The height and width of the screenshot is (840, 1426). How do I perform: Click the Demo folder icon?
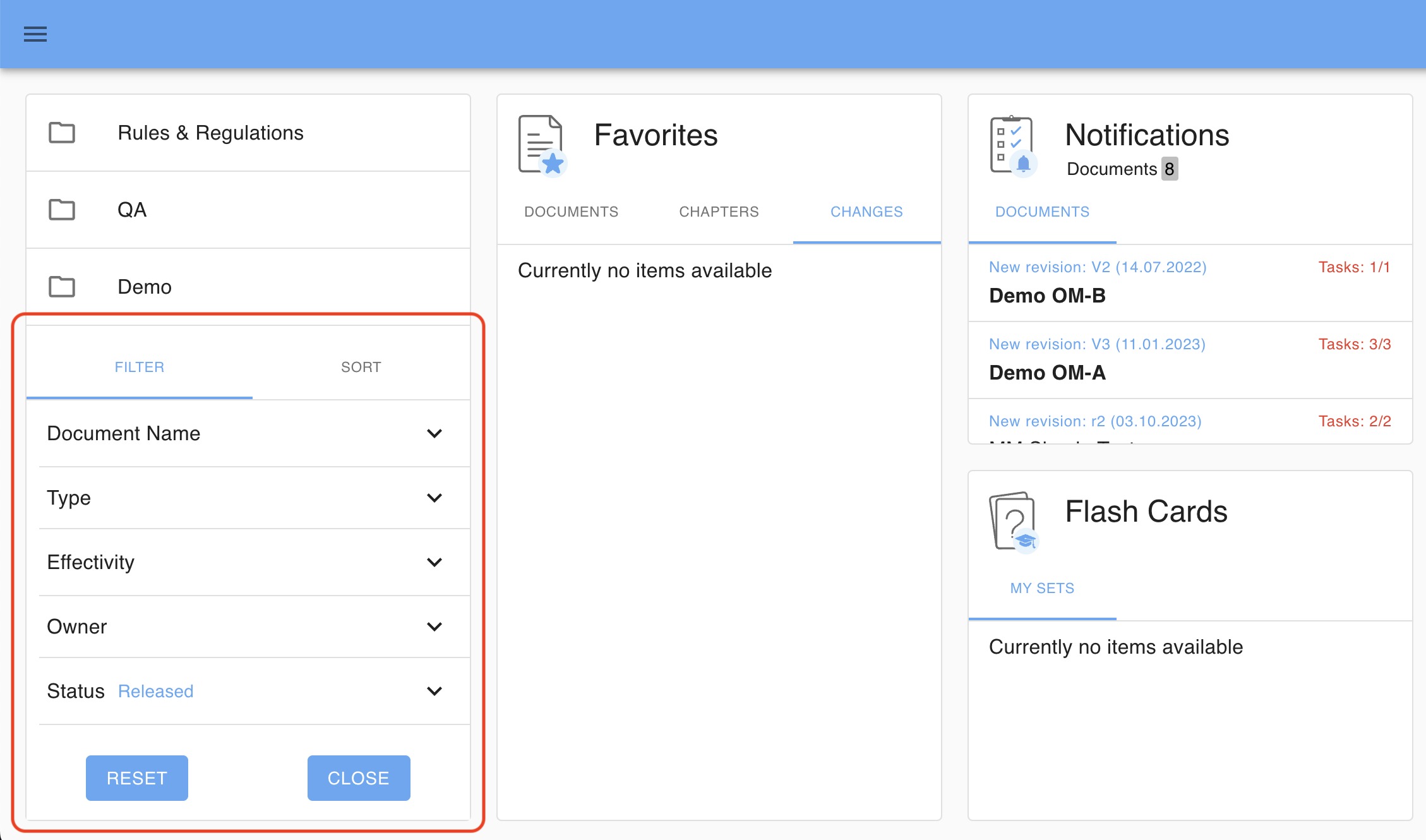tap(62, 287)
